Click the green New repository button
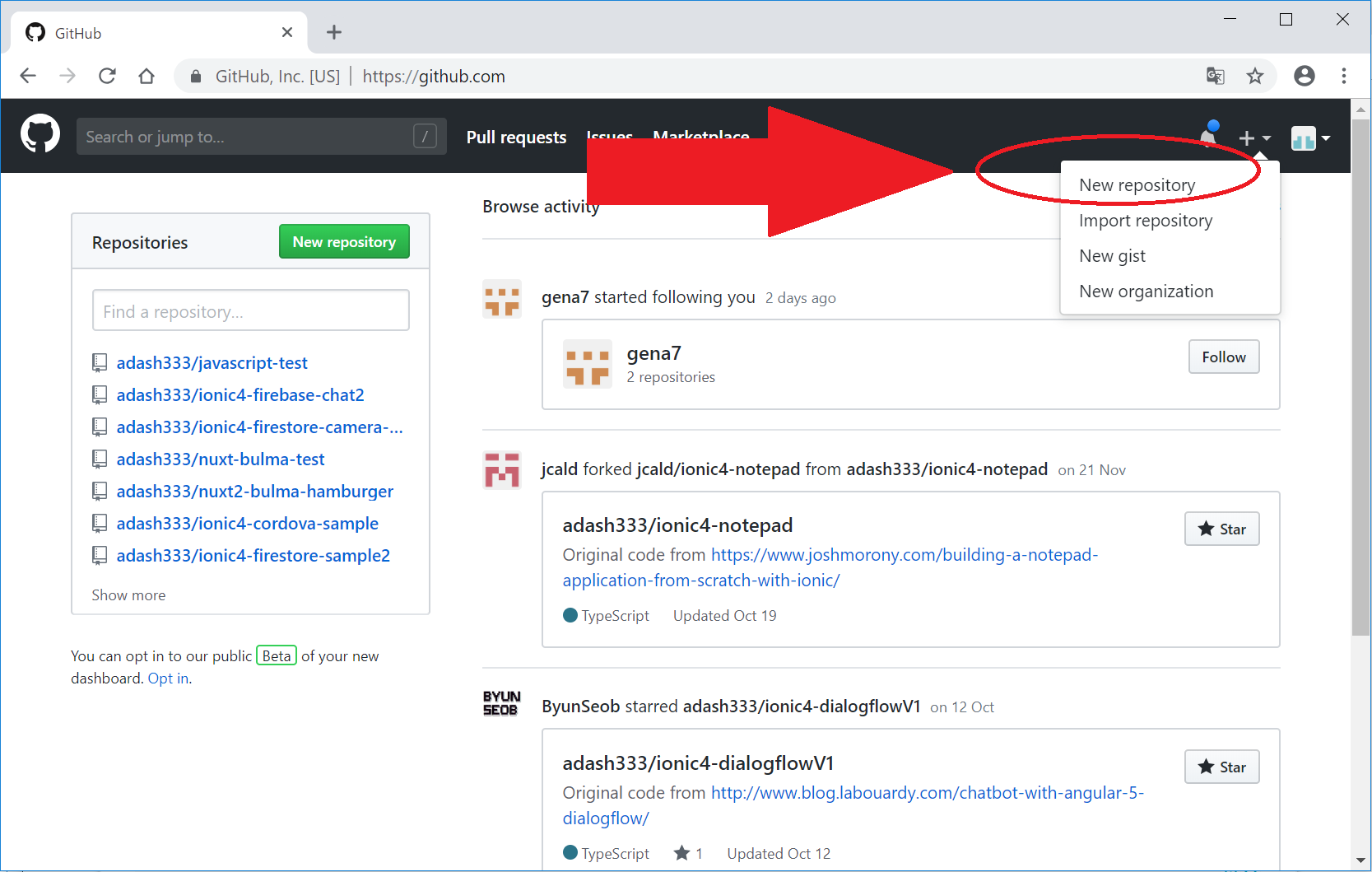The width and height of the screenshot is (1372, 872). (344, 242)
